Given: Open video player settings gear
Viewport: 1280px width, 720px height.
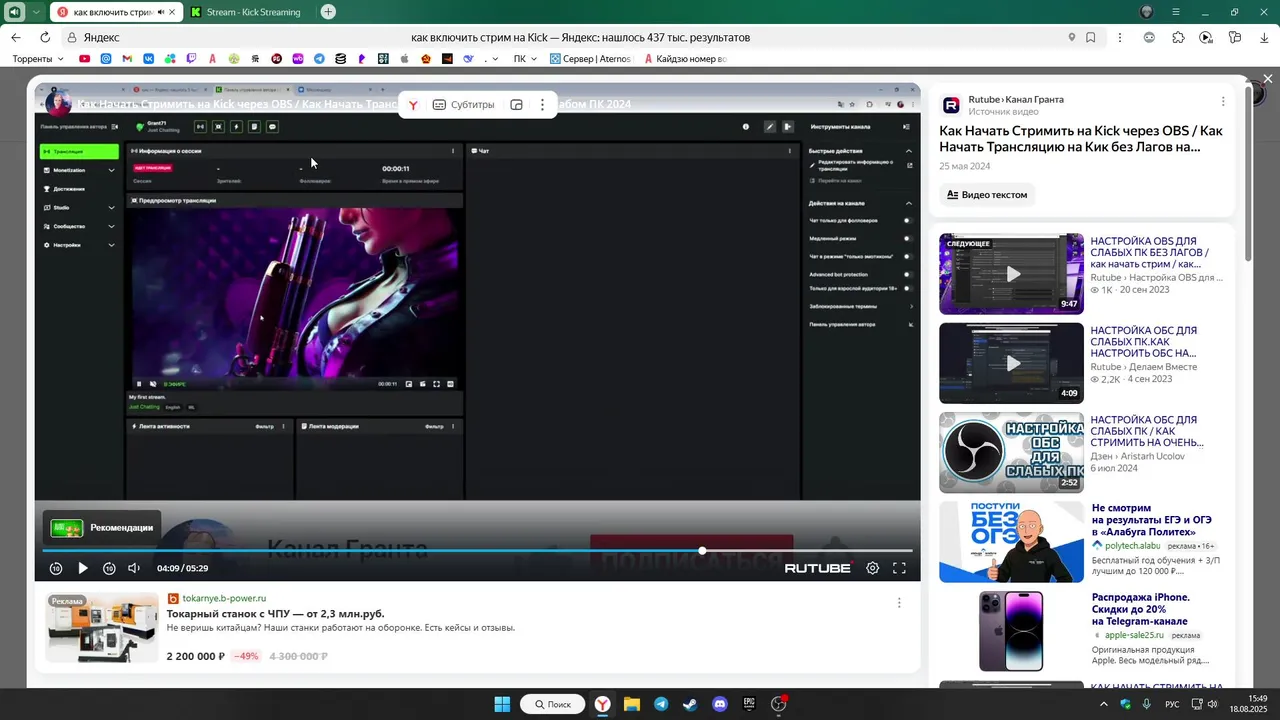Looking at the screenshot, I should pos(872,568).
